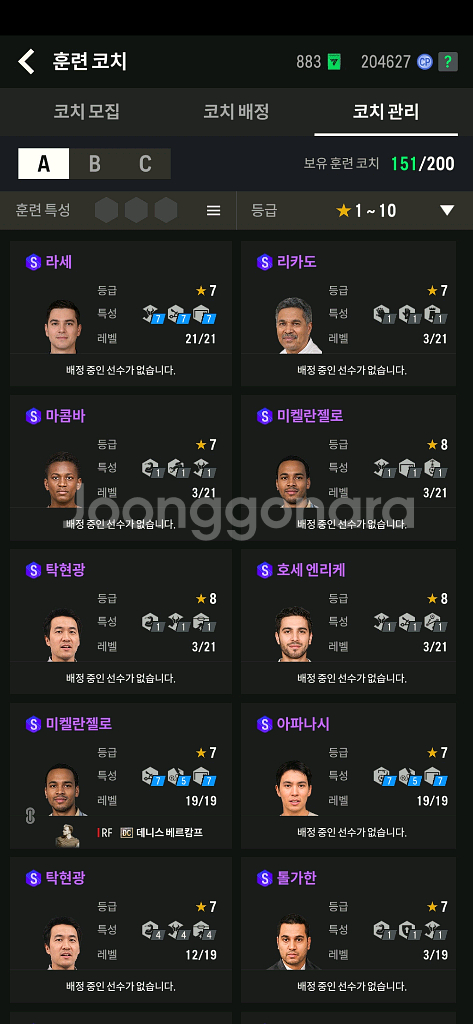
Task: Switch to group C
Action: click(x=145, y=163)
